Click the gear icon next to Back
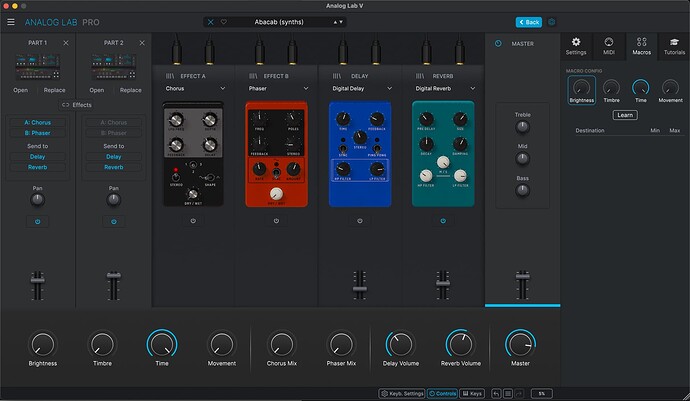690x401 pixels. pyautogui.click(x=551, y=22)
